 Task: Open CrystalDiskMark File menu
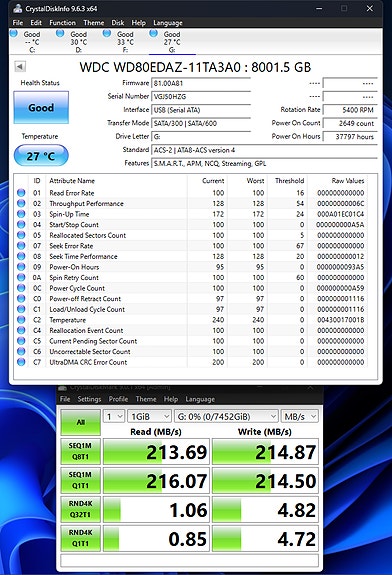coord(65,399)
